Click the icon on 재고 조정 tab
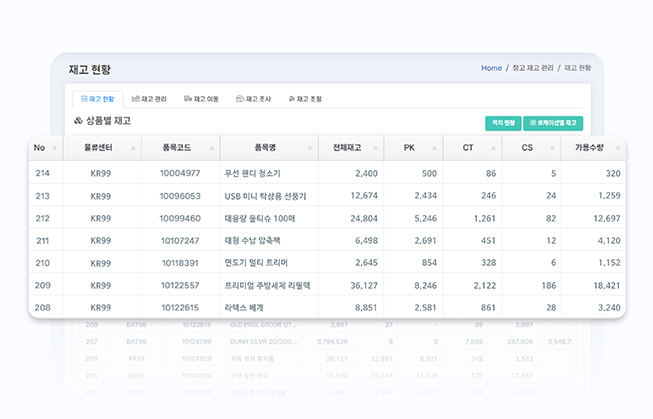 [292, 99]
